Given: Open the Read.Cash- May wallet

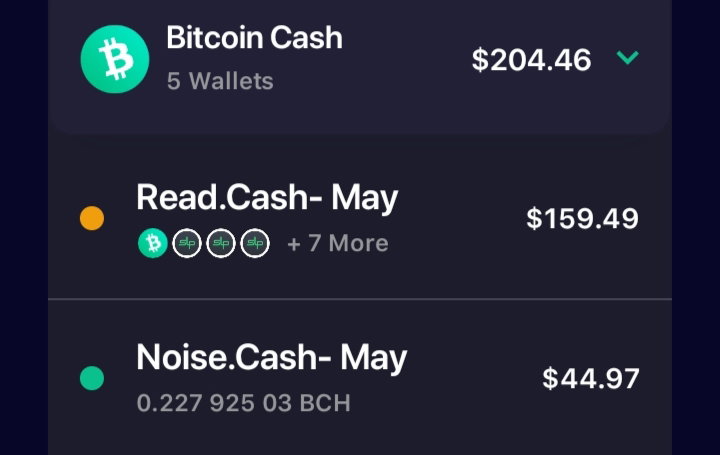Looking at the screenshot, I should point(360,218).
